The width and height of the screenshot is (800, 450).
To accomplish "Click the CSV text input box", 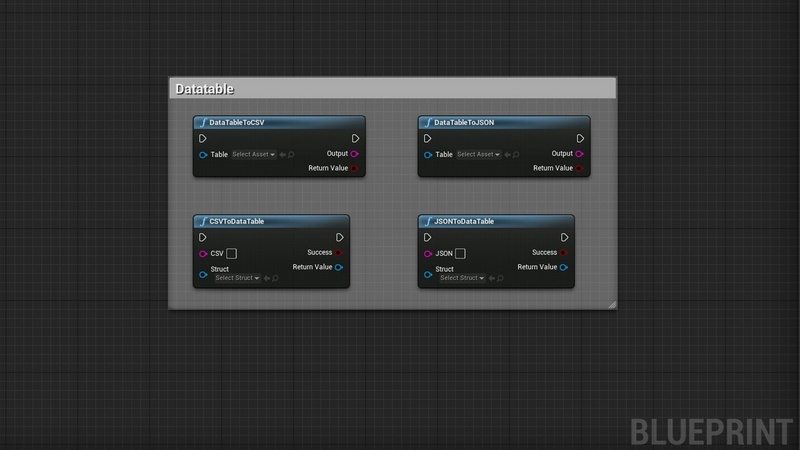I will pos(231,254).
